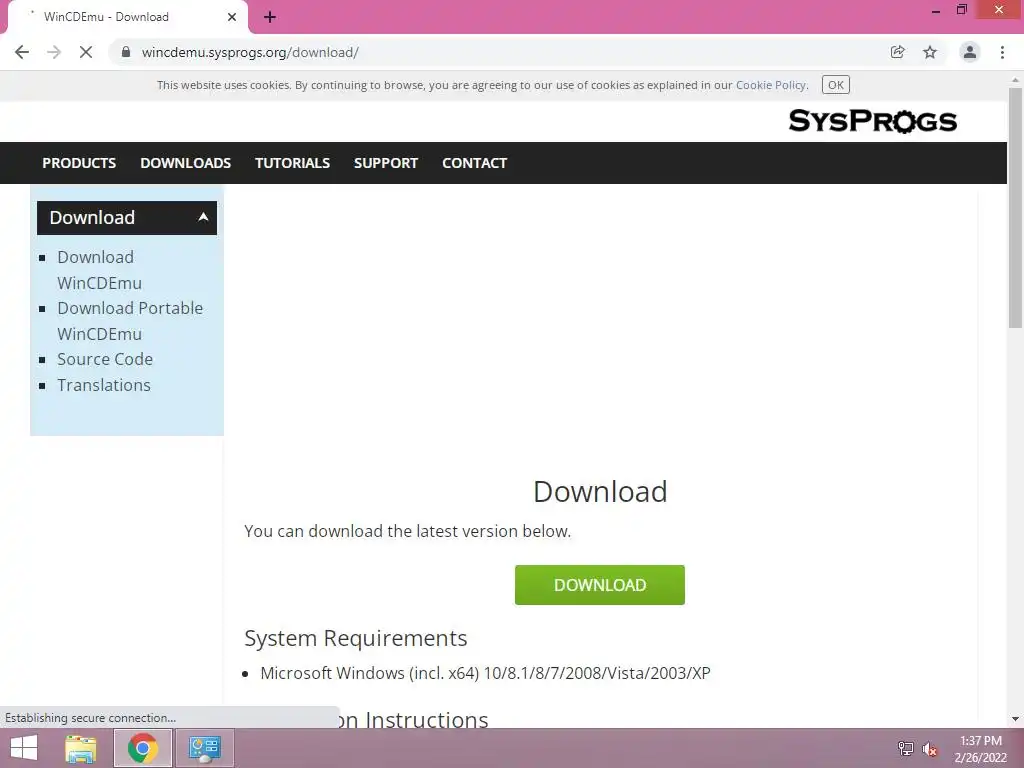Dismiss cookie notice with OK

pos(835,85)
